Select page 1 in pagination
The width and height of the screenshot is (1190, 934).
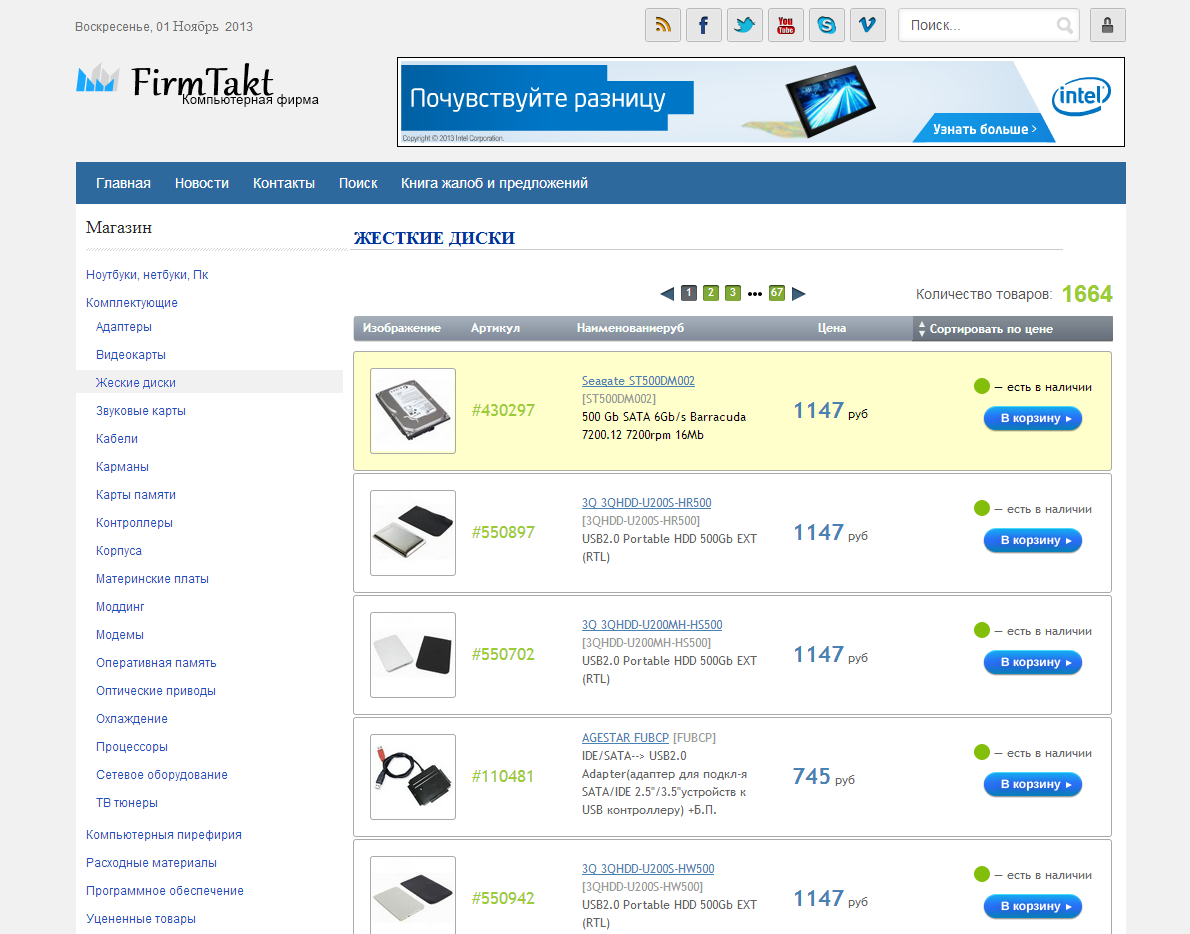[x=689, y=293]
